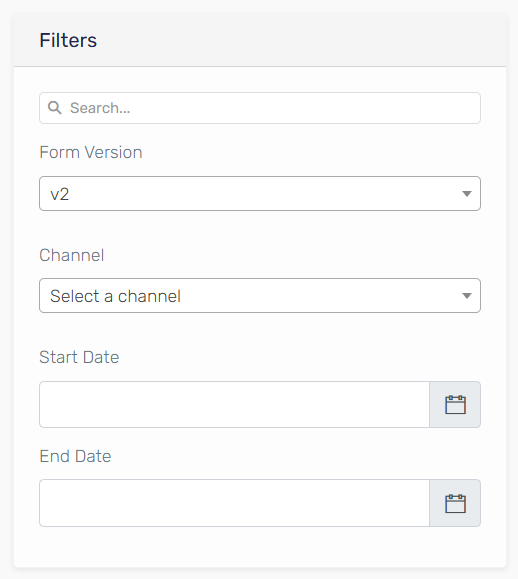Open the Select a channel combo box

[x=260, y=295]
